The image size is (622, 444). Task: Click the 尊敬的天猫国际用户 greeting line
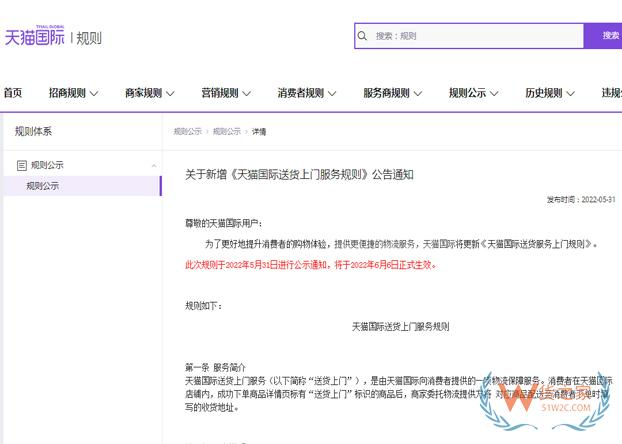point(224,223)
